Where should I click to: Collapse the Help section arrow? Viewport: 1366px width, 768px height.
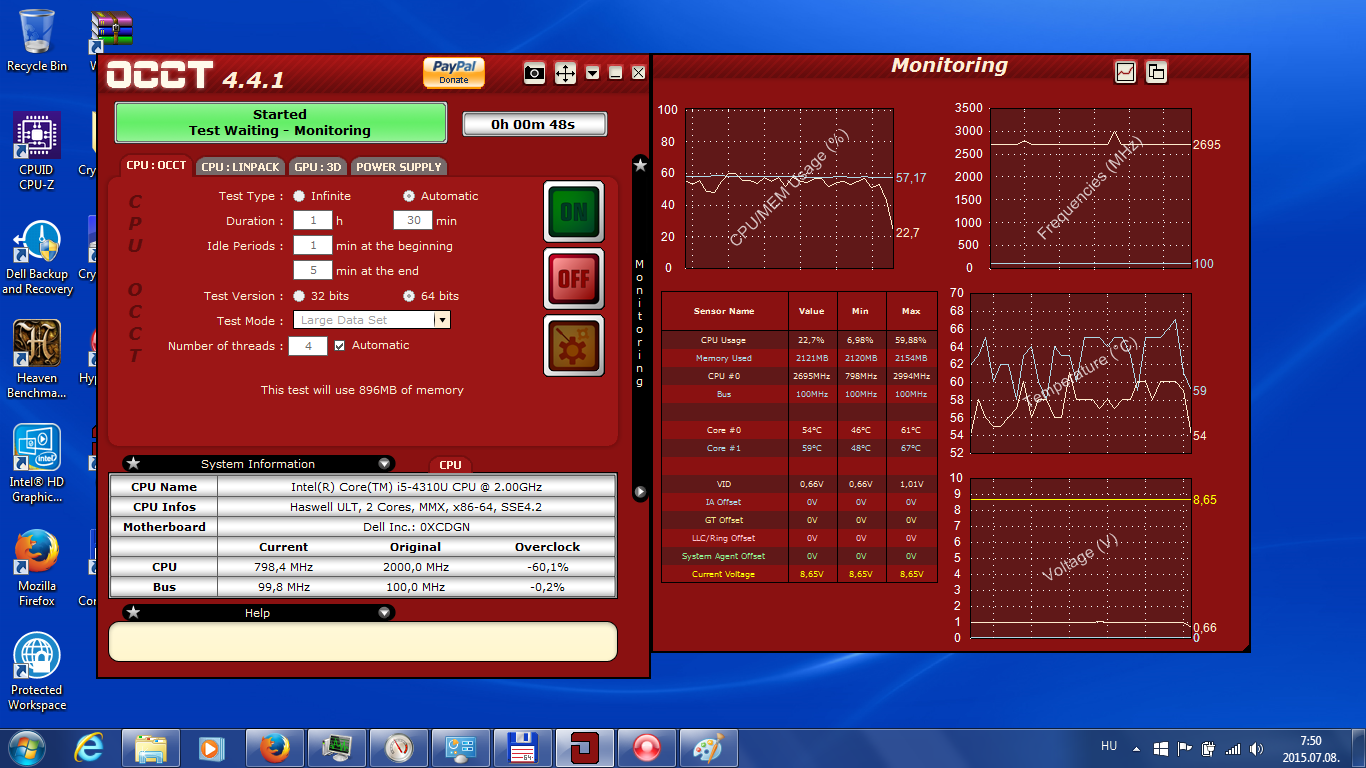[384, 613]
